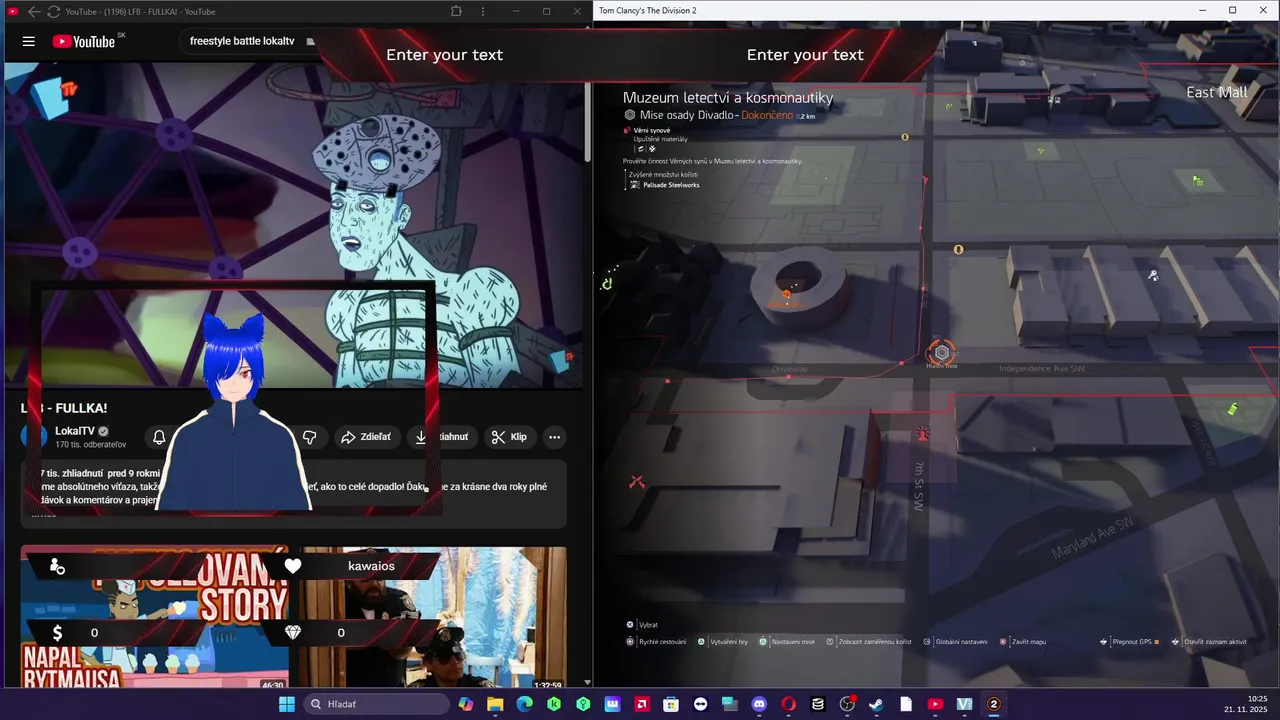Click the Zdieľať share button
Viewport: 1280px width, 720px height.
tap(366, 437)
